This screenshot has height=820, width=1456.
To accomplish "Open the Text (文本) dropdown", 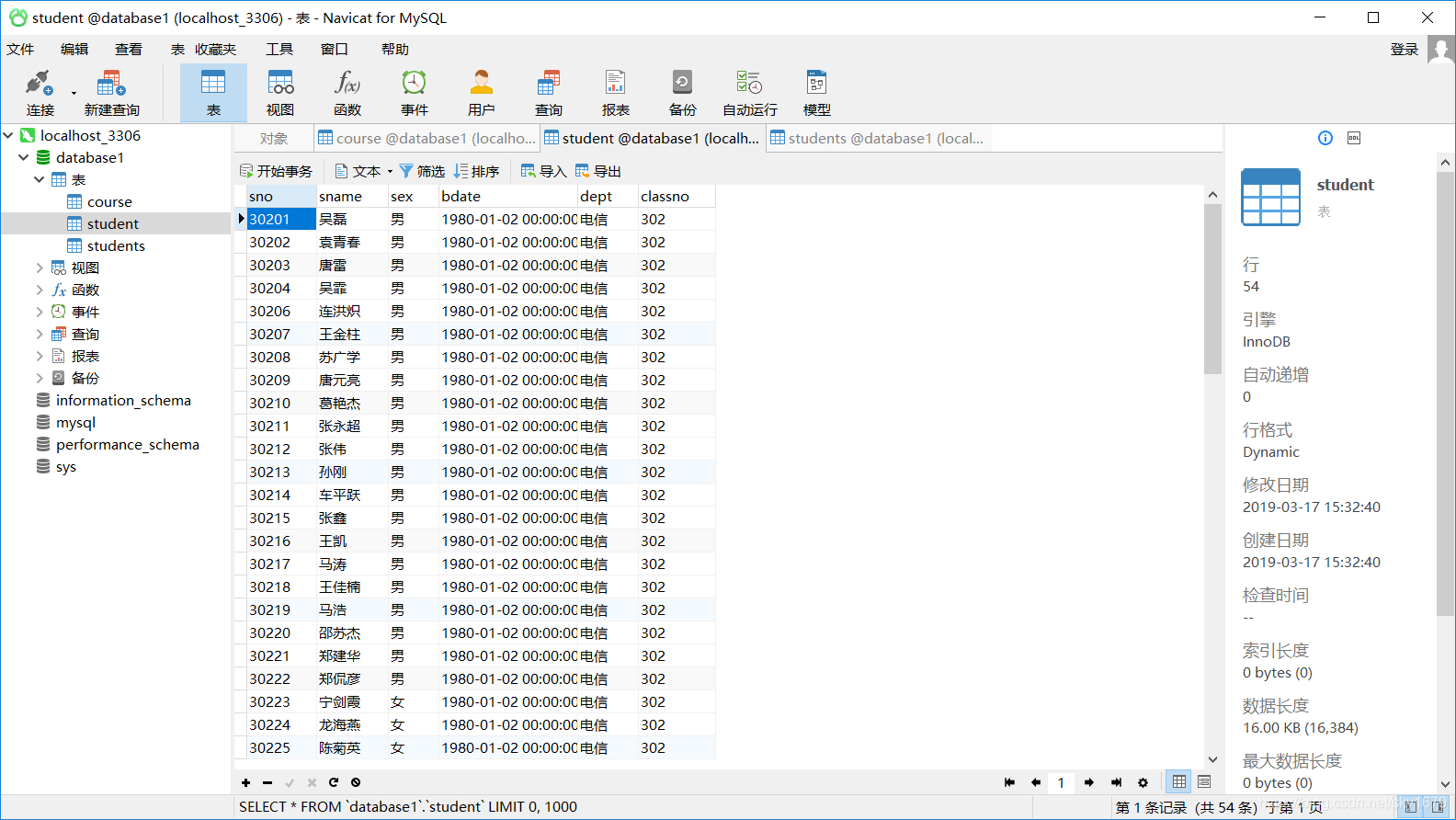I will tap(364, 171).
